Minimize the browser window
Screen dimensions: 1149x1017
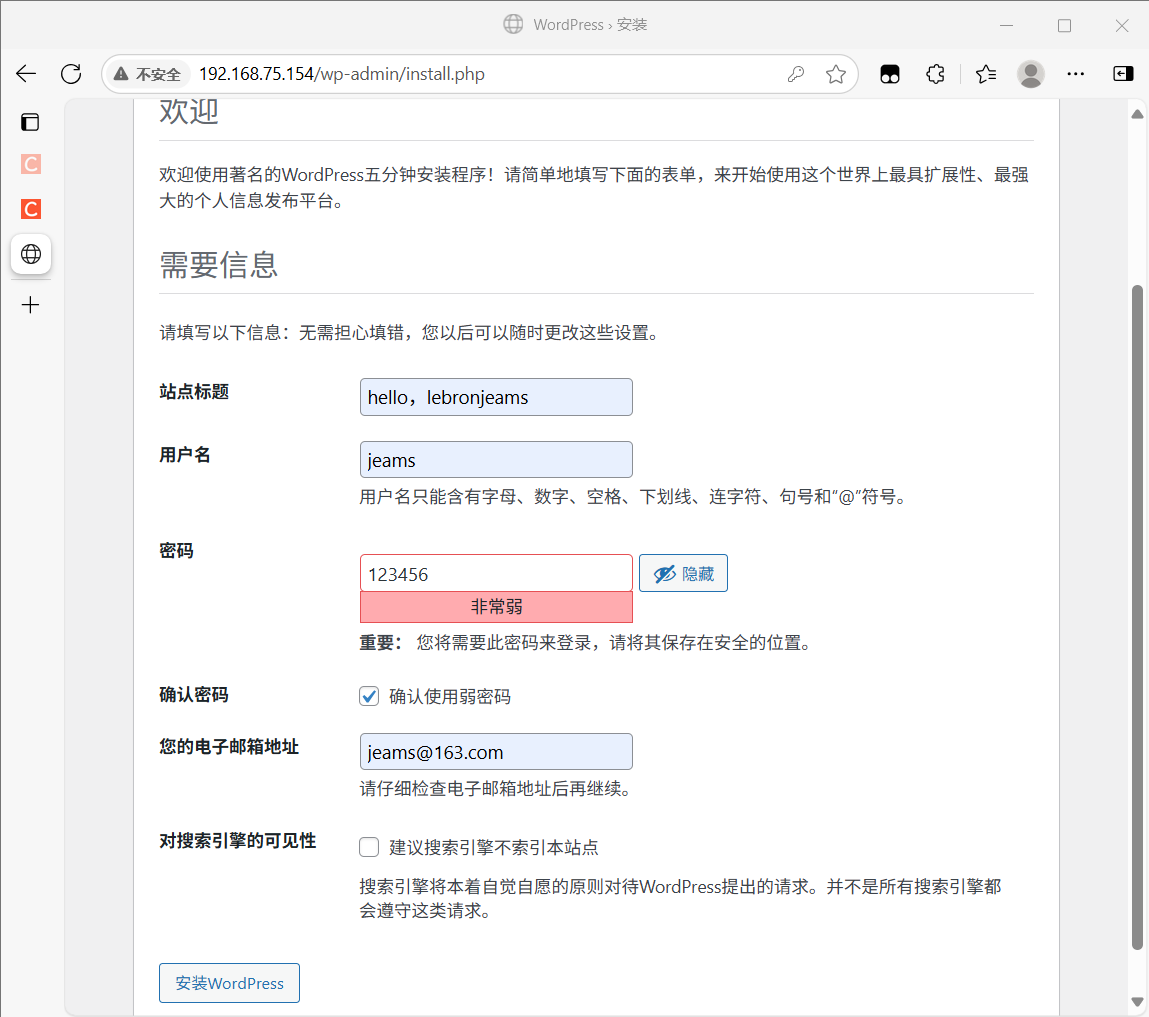point(1007,25)
